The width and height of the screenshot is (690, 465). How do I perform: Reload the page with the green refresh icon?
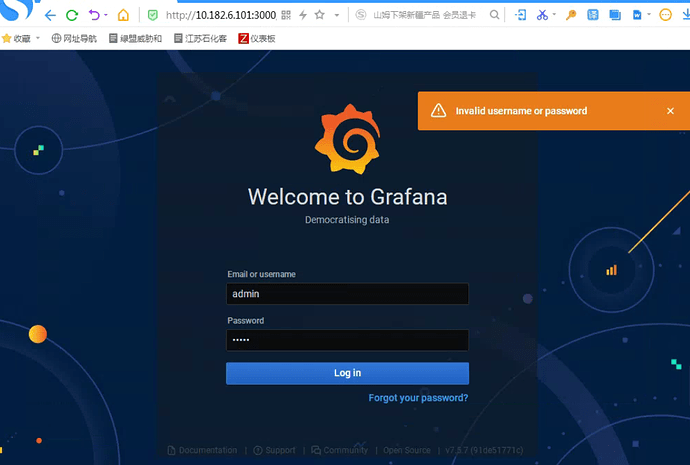72,15
